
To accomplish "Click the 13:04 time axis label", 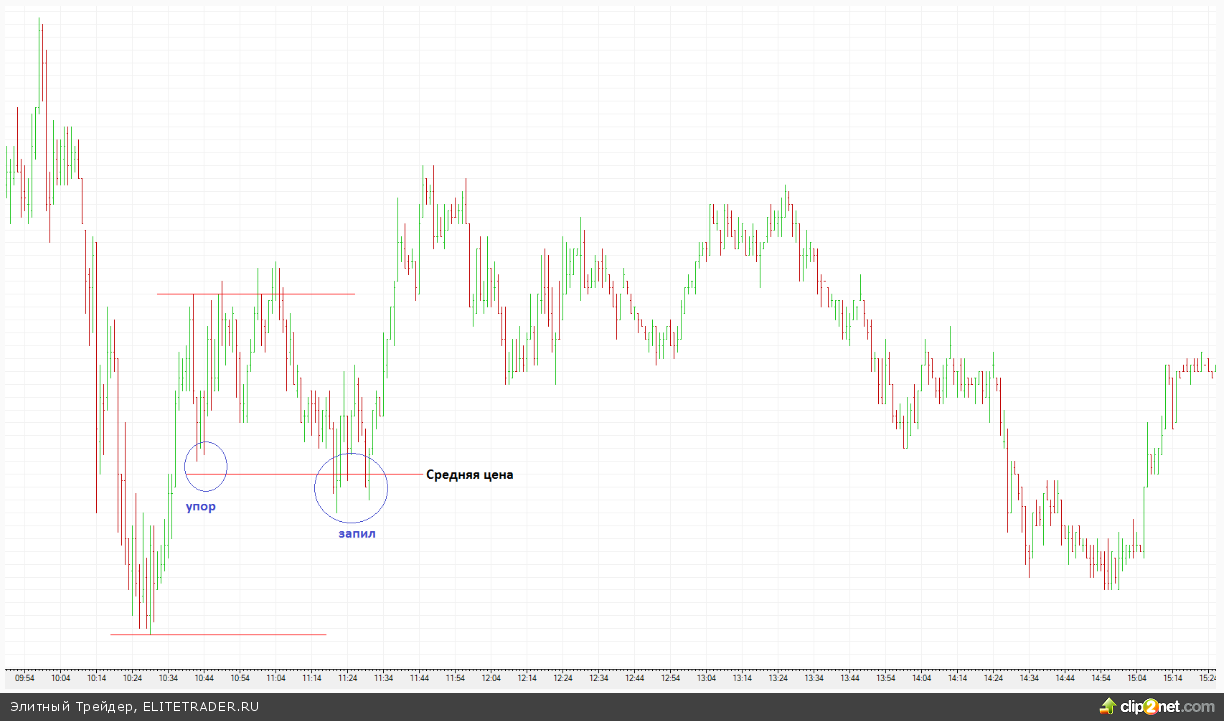I will (706, 678).
